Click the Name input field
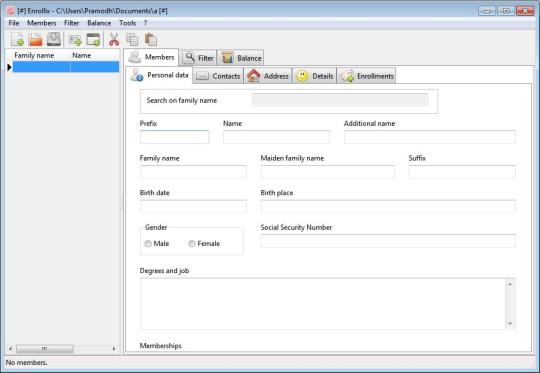 pos(276,137)
